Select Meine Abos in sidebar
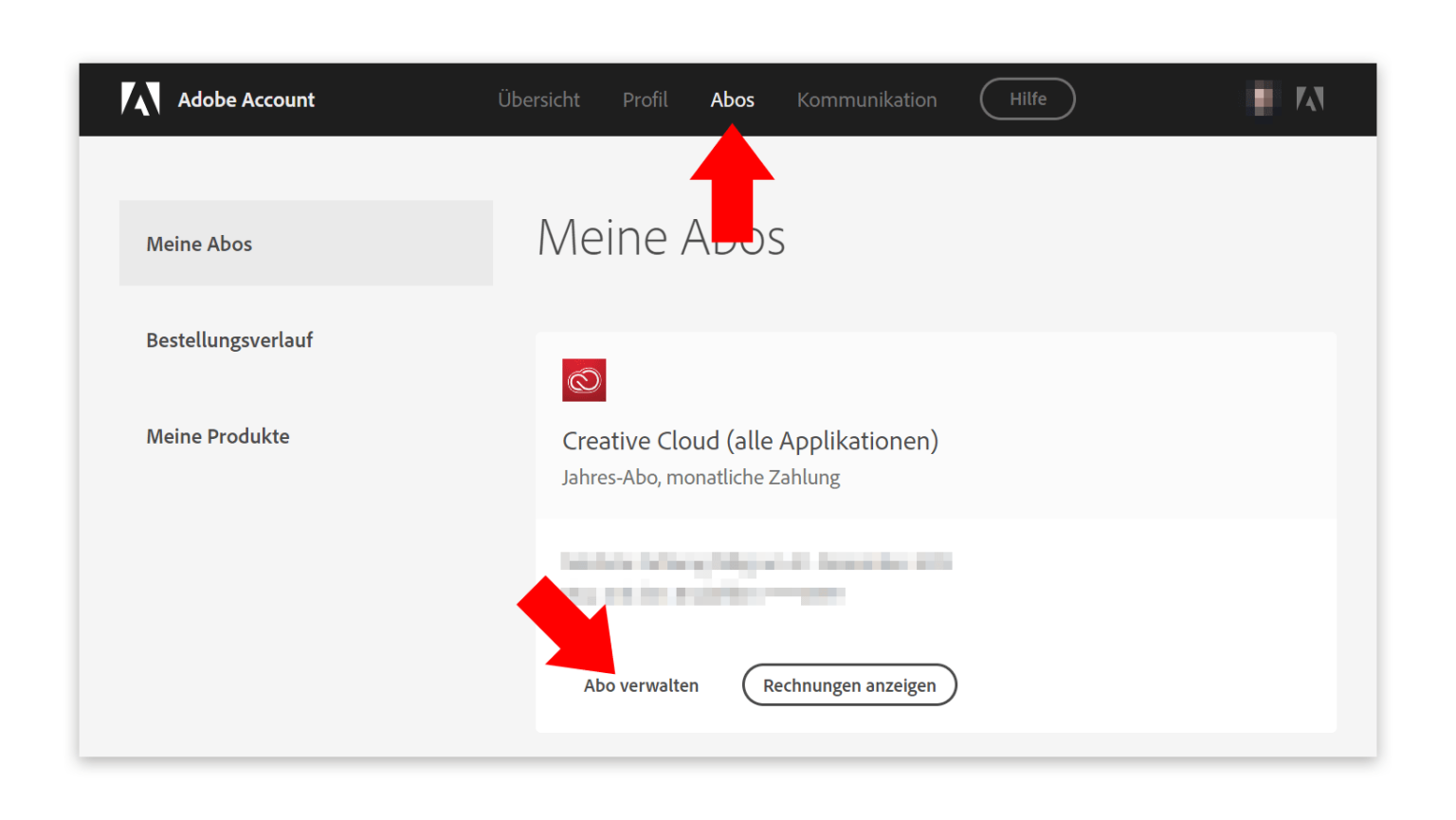The width and height of the screenshot is (1456, 820). coord(306,243)
